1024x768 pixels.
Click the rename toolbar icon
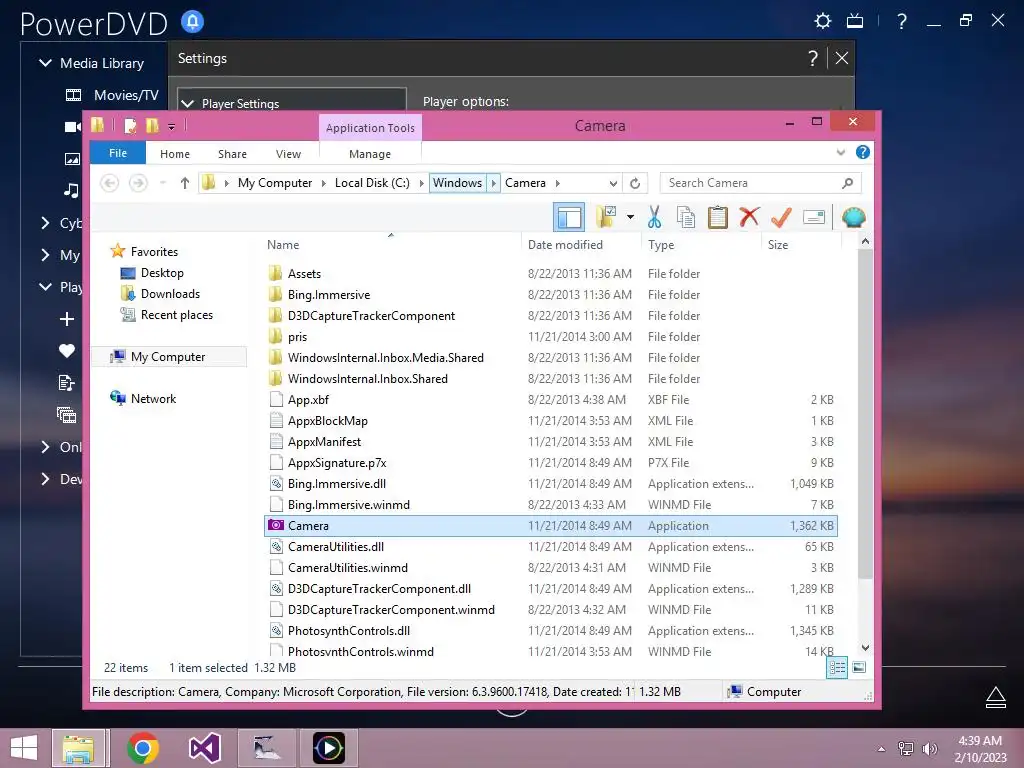[814, 217]
